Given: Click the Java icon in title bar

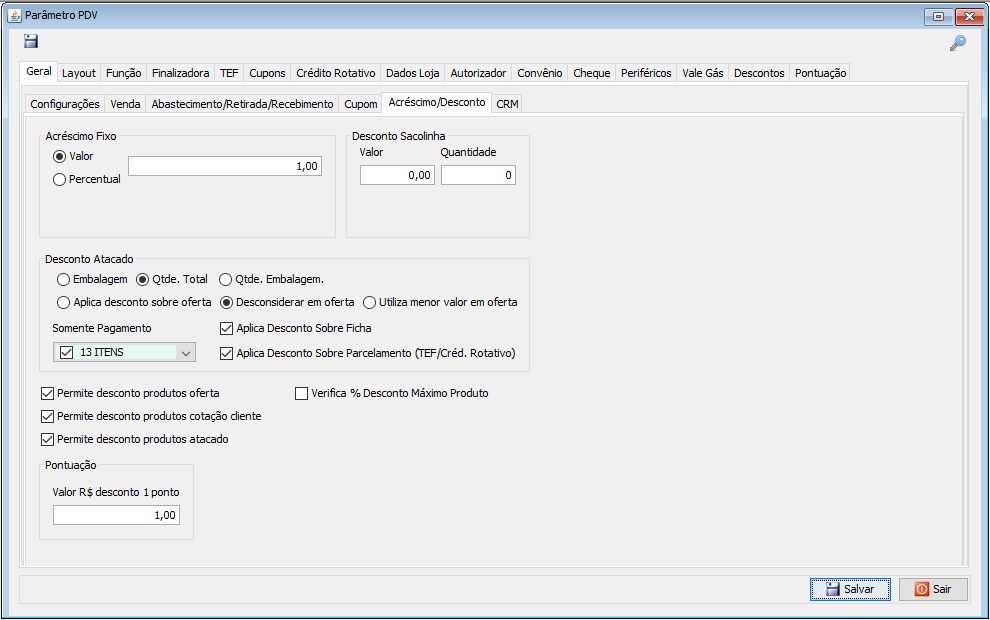Looking at the screenshot, I should [14, 15].
